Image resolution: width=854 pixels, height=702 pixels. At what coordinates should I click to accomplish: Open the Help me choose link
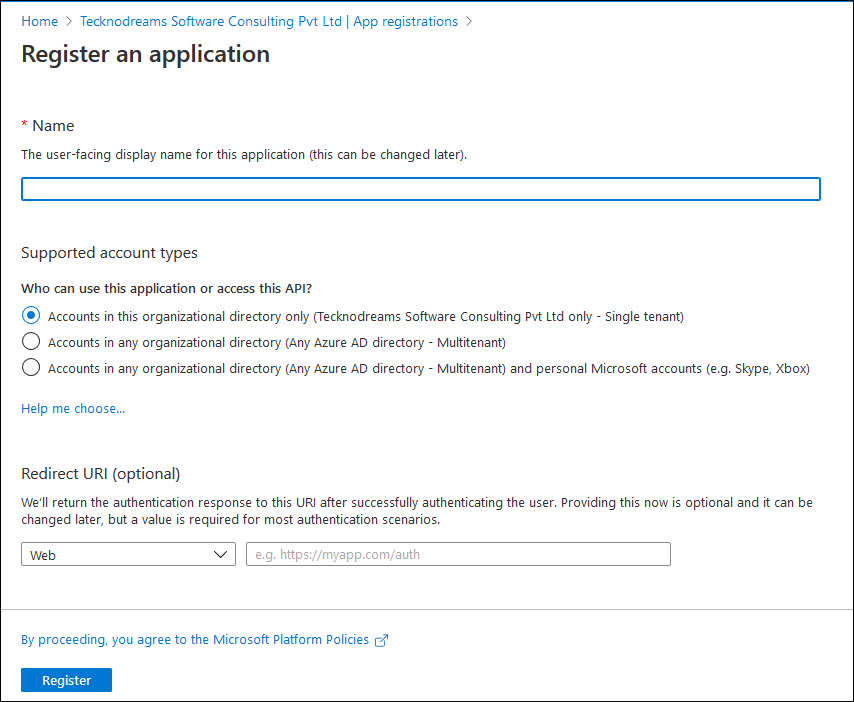pos(72,408)
